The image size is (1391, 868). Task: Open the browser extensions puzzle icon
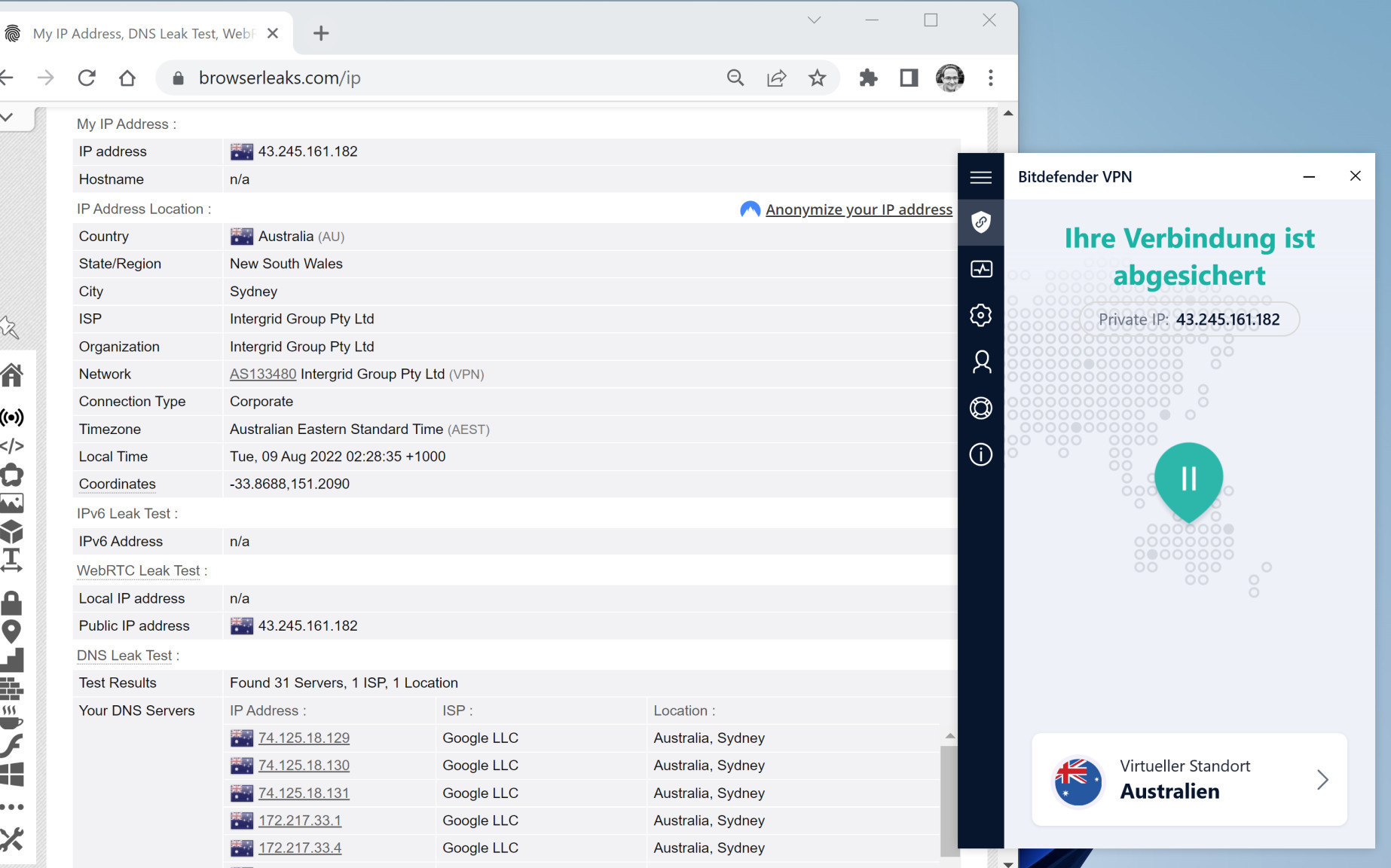tap(868, 78)
